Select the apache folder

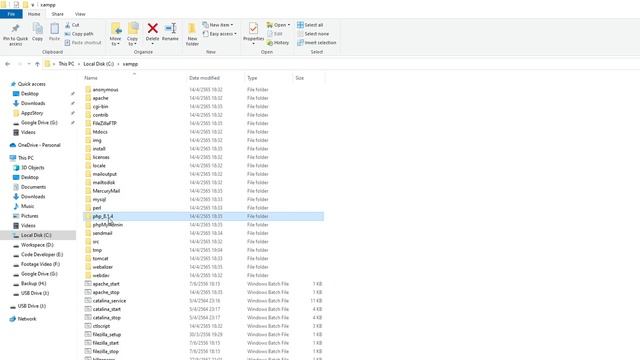pos(100,98)
